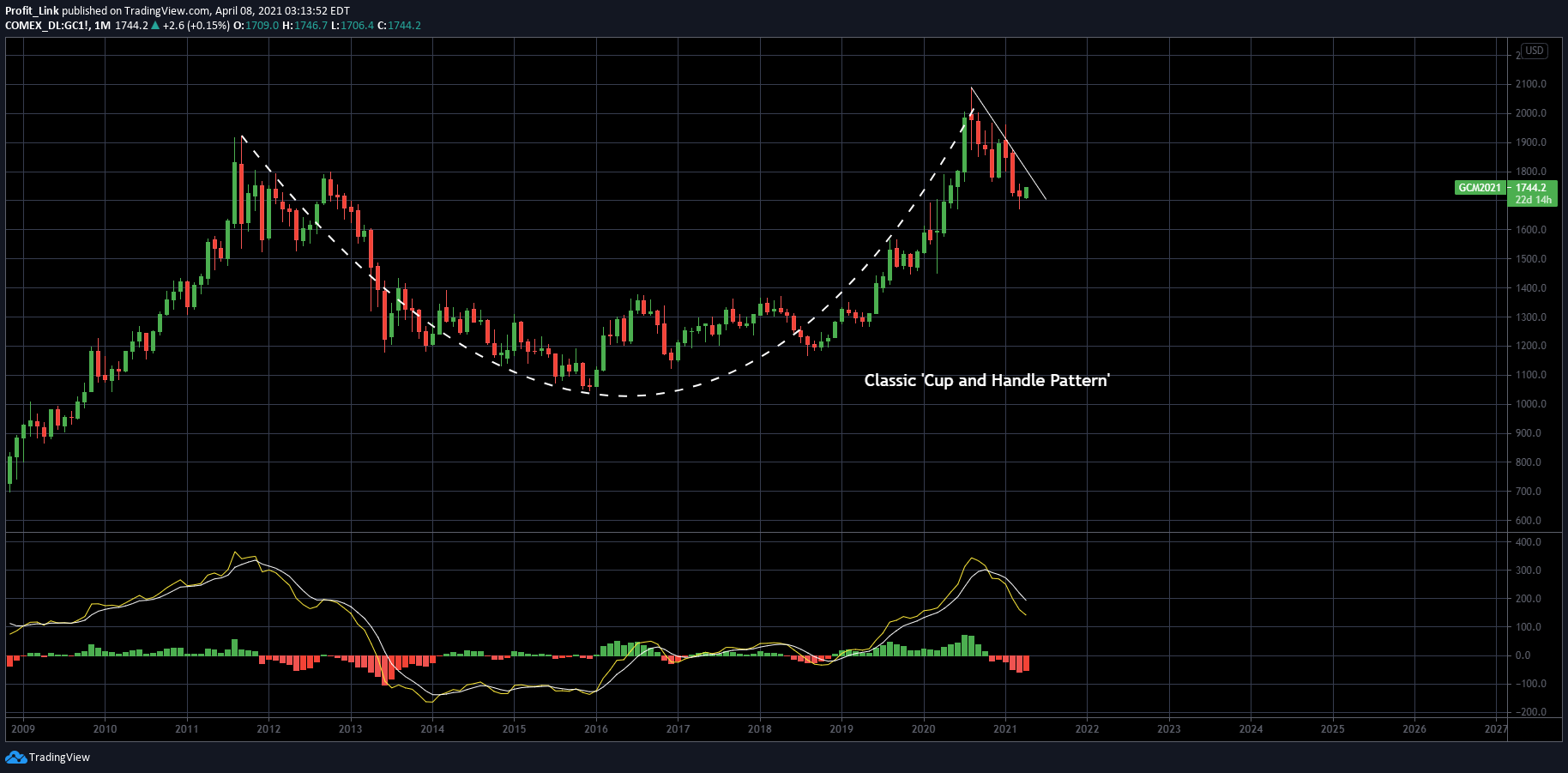Click the 1500.0 price axis label
Screen dimensions: 1568x773
point(1531,259)
